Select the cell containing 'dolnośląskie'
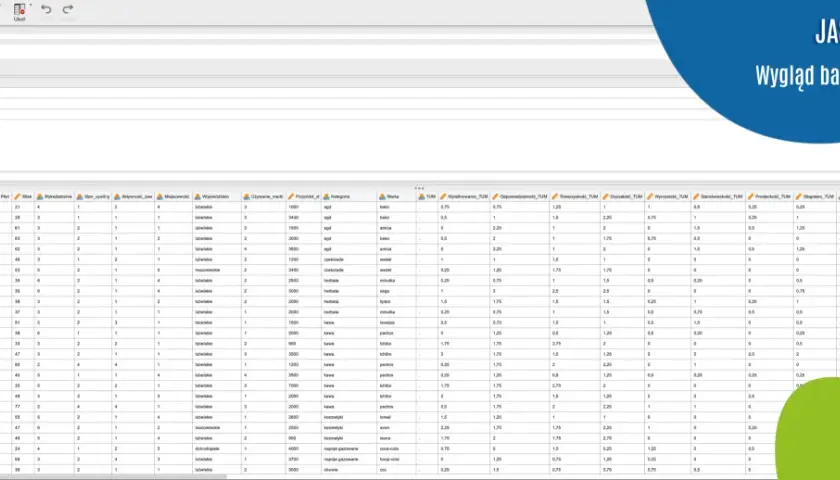The image size is (840, 480). coord(217,449)
